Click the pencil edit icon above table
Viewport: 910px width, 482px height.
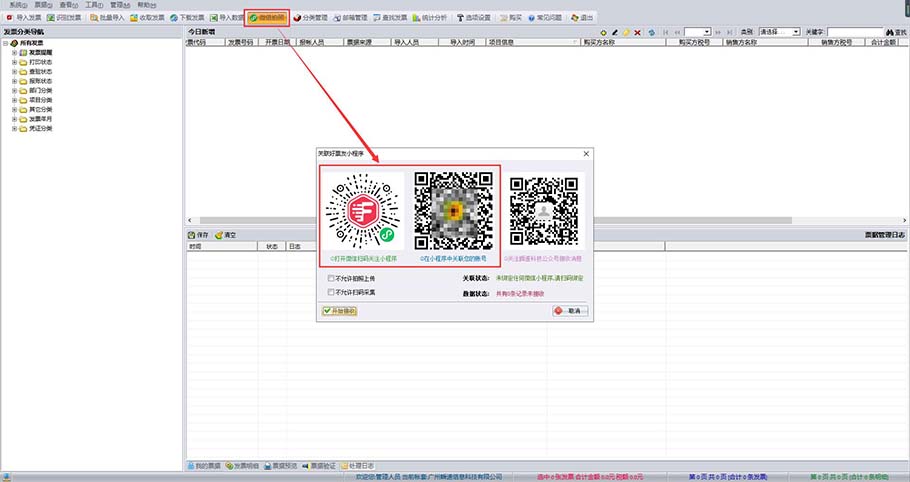click(x=614, y=33)
